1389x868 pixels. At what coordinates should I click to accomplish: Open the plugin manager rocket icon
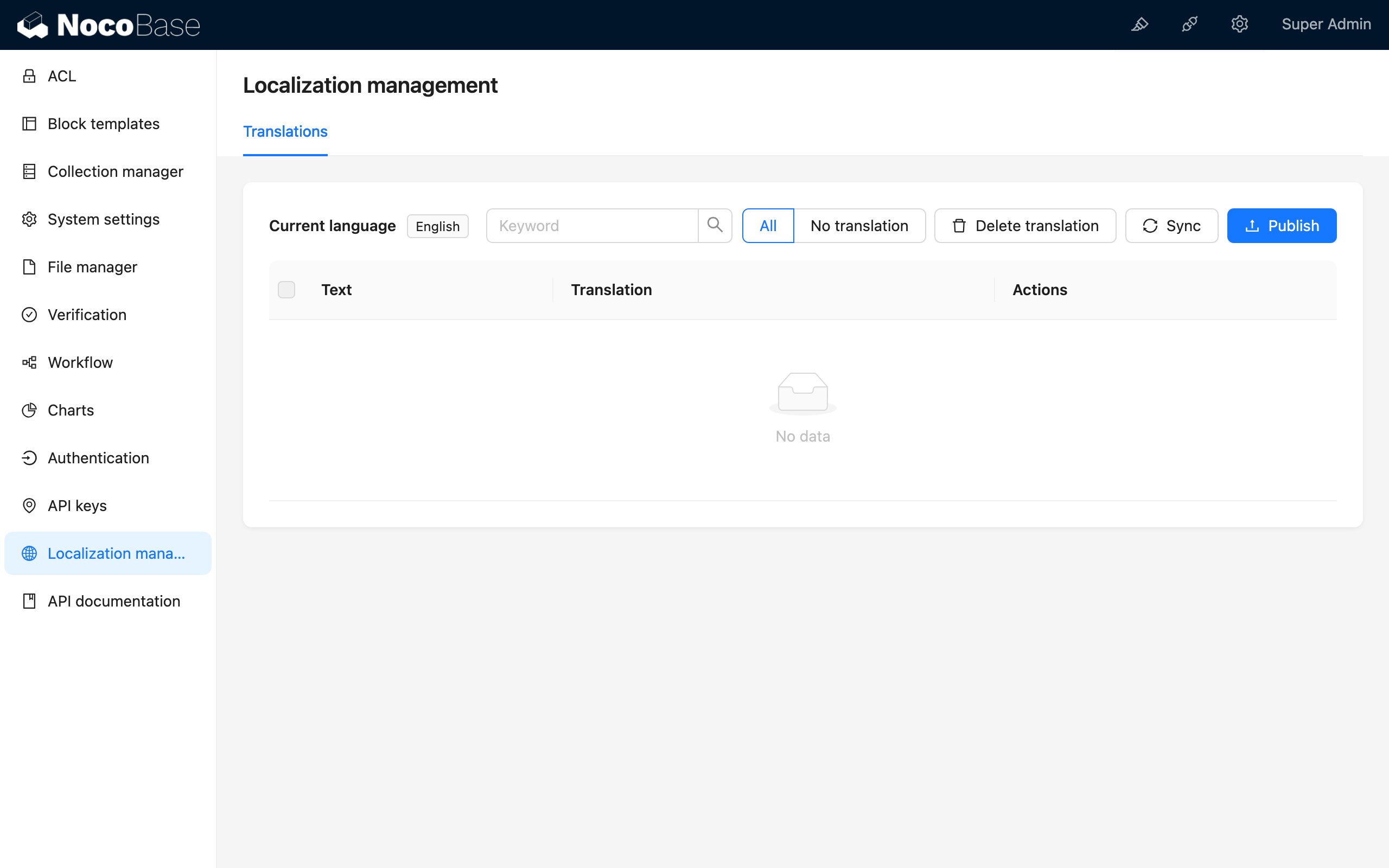pos(1189,24)
